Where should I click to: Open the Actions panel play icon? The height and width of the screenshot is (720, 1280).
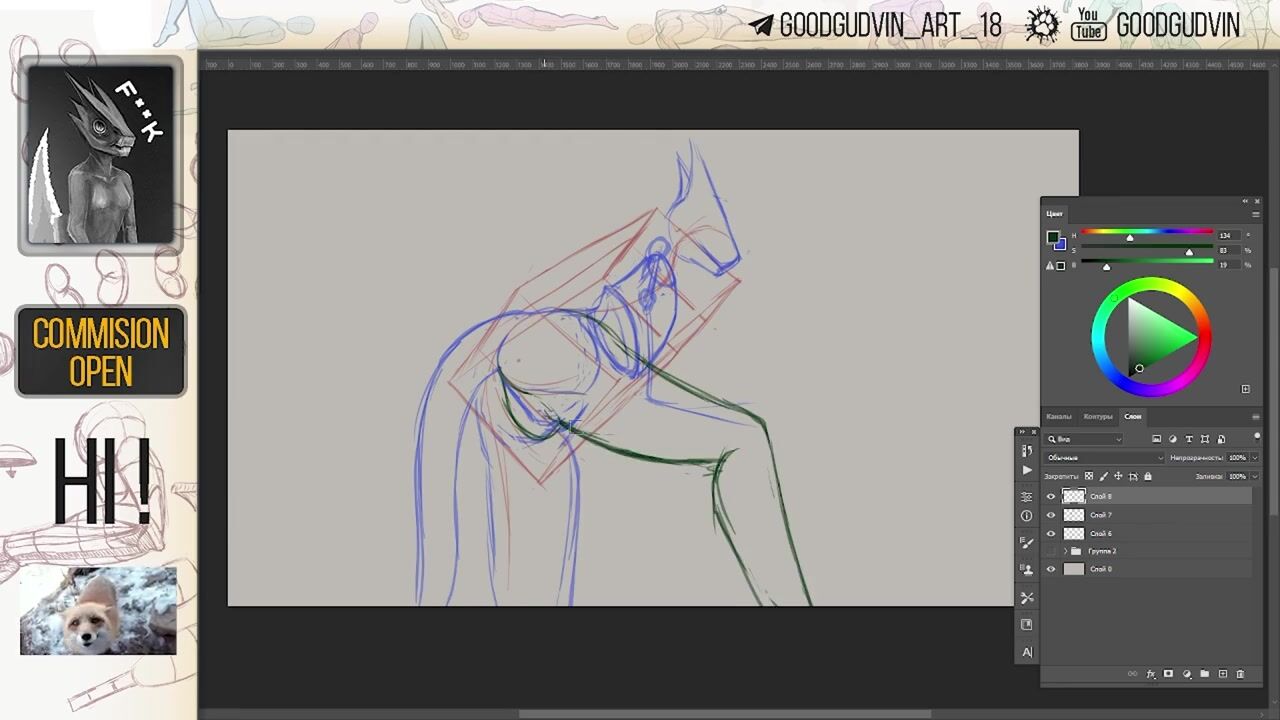pos(1027,470)
